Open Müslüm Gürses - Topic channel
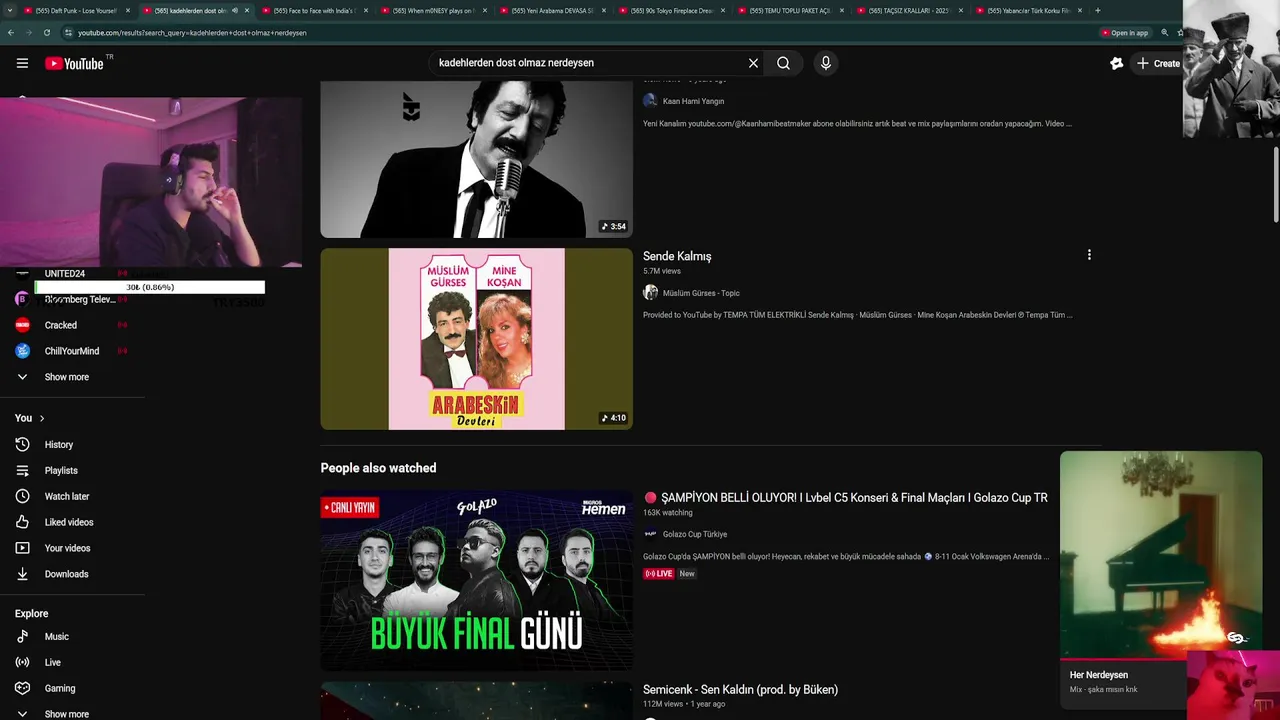This screenshot has width=1280, height=720. click(x=701, y=293)
